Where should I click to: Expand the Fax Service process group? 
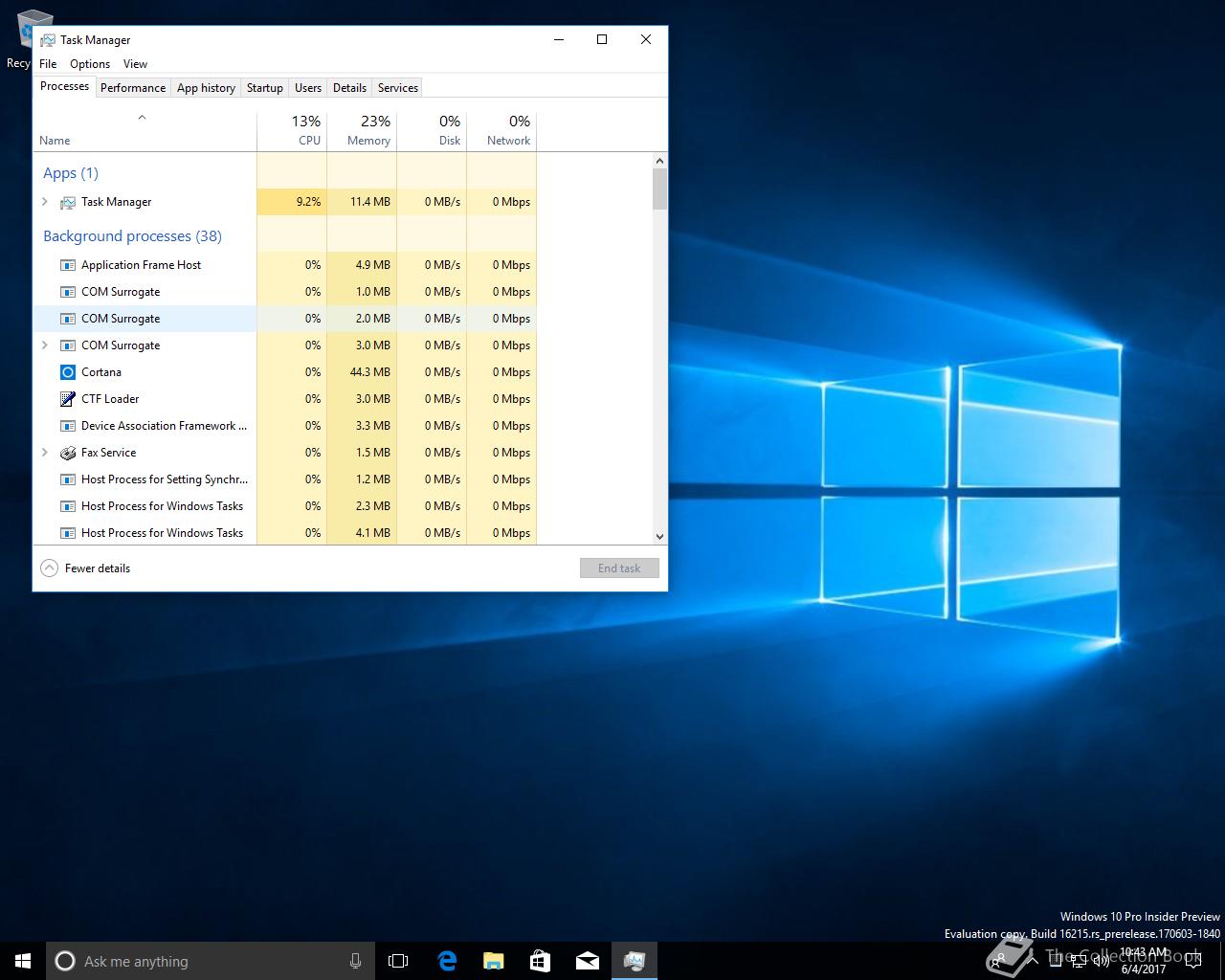45,453
